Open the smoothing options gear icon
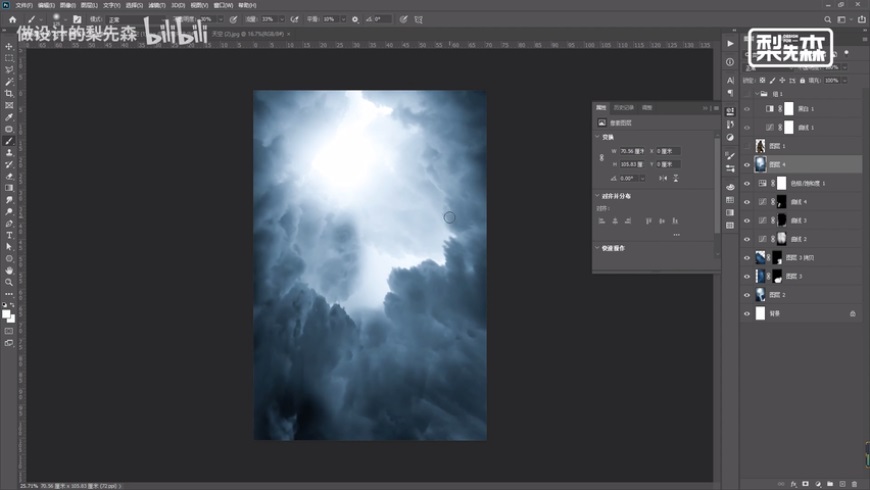The height and width of the screenshot is (490, 870). (x=355, y=19)
